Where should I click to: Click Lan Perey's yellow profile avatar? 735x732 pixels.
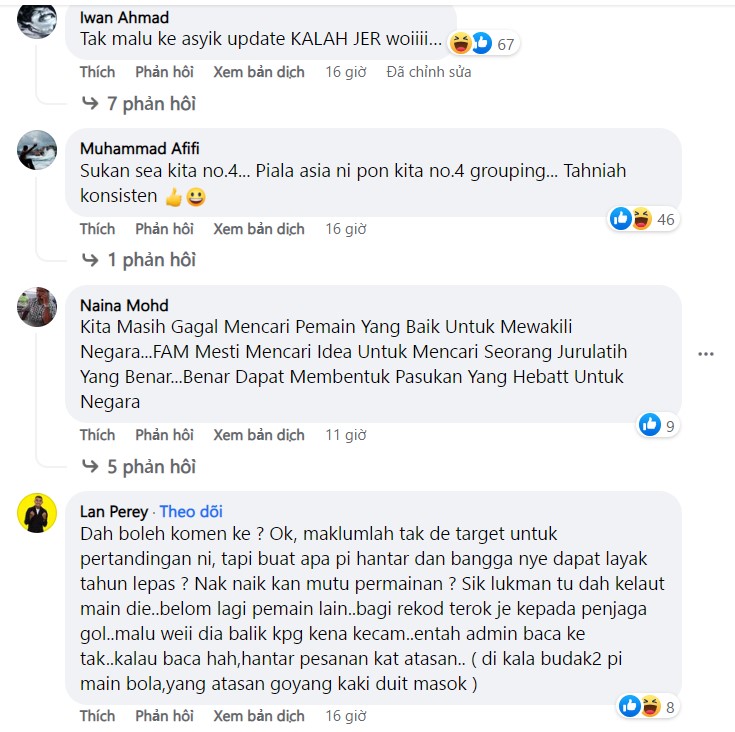(37, 513)
